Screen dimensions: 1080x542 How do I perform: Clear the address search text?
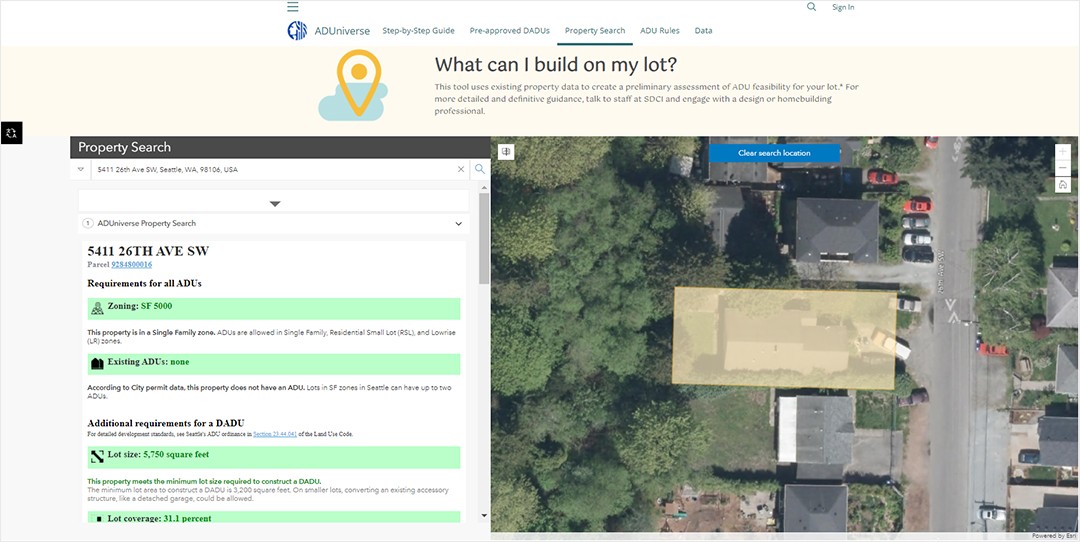click(461, 170)
